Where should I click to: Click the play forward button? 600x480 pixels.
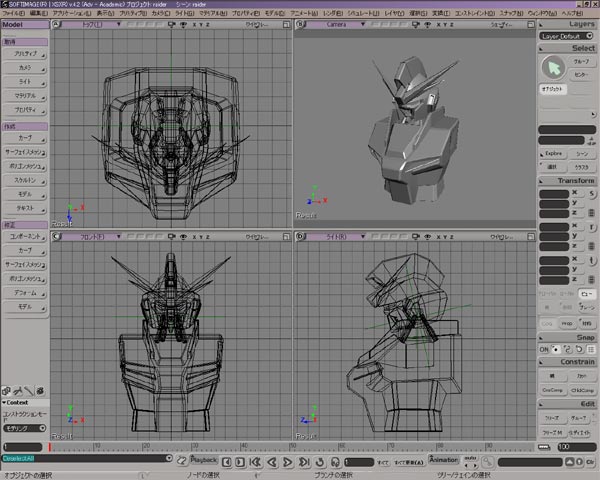pyautogui.click(x=288, y=462)
